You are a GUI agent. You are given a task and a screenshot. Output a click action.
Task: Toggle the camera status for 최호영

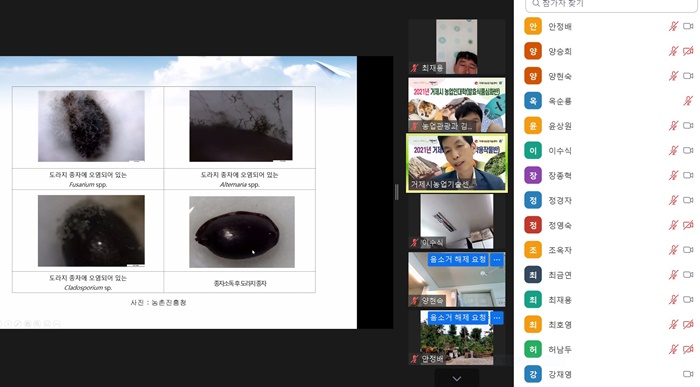click(688, 325)
